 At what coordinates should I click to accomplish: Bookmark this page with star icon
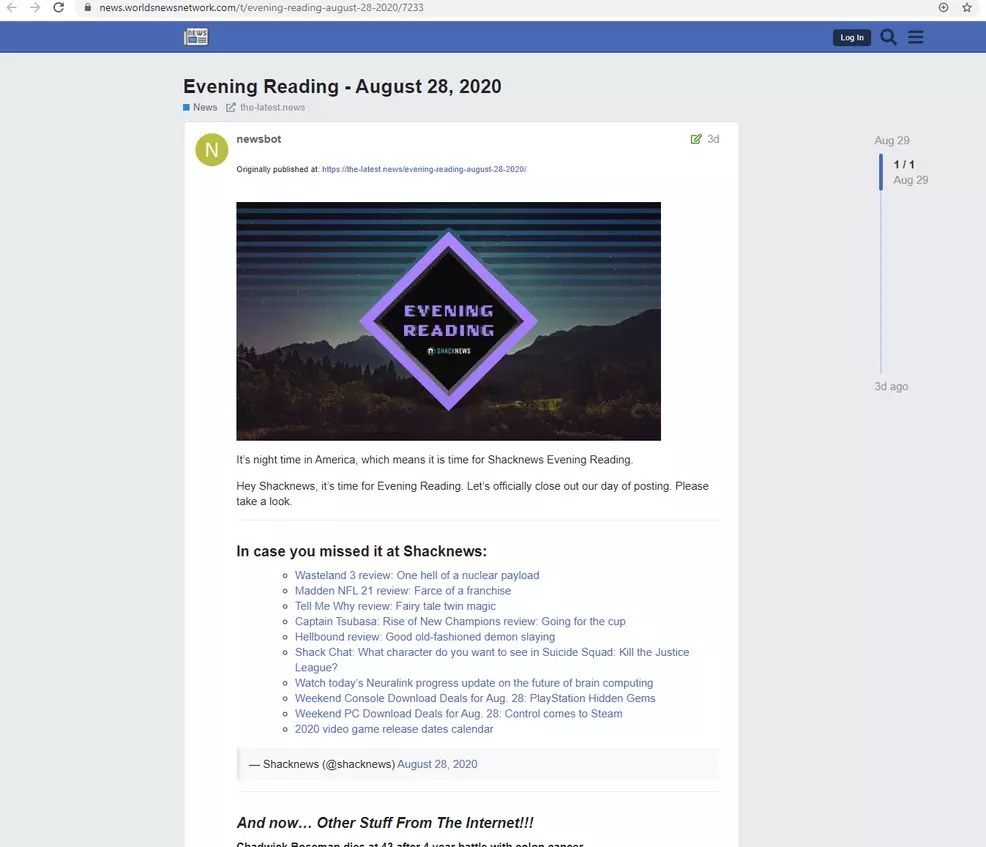point(967,7)
